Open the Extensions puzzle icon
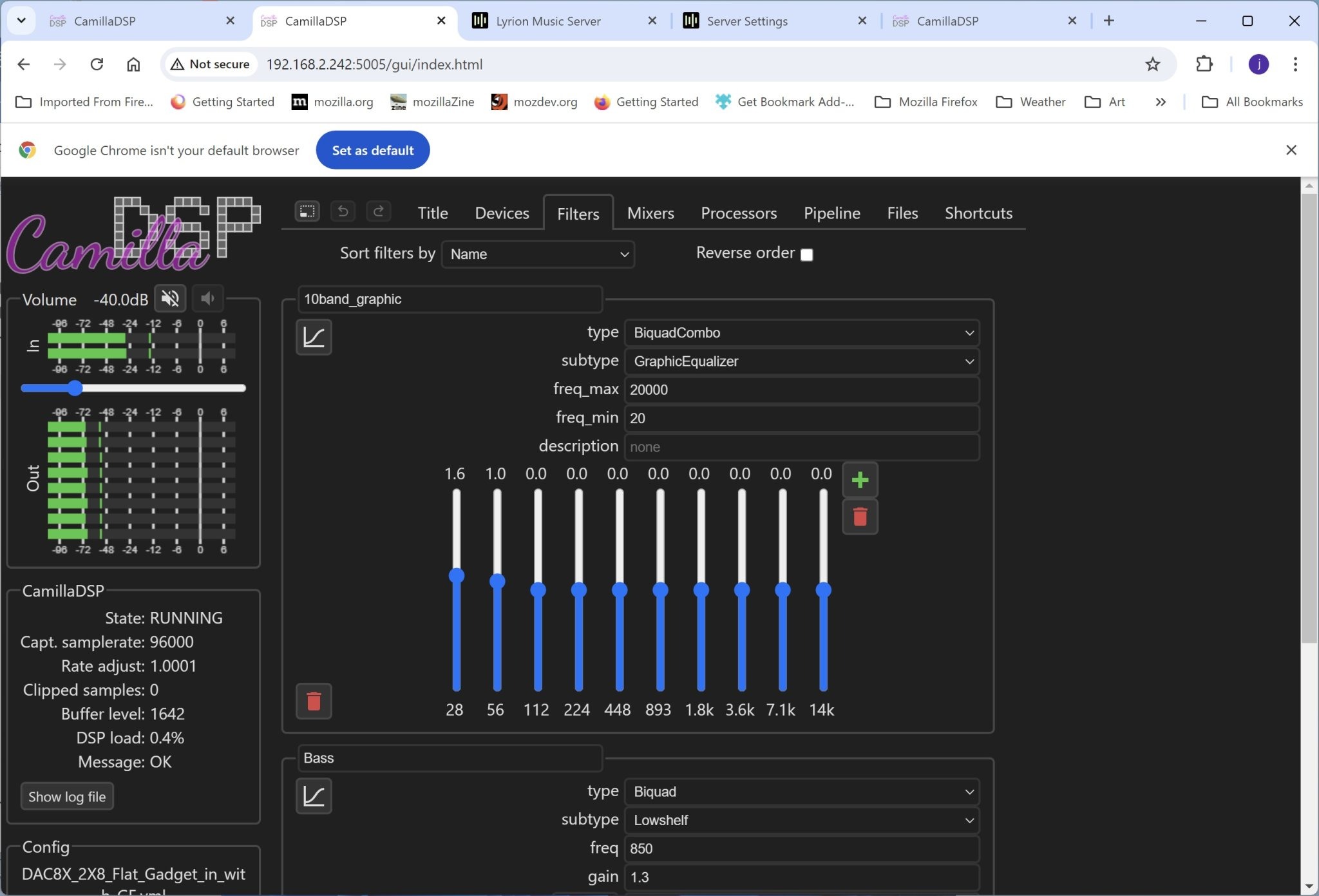This screenshot has width=1319, height=896. click(x=1204, y=64)
